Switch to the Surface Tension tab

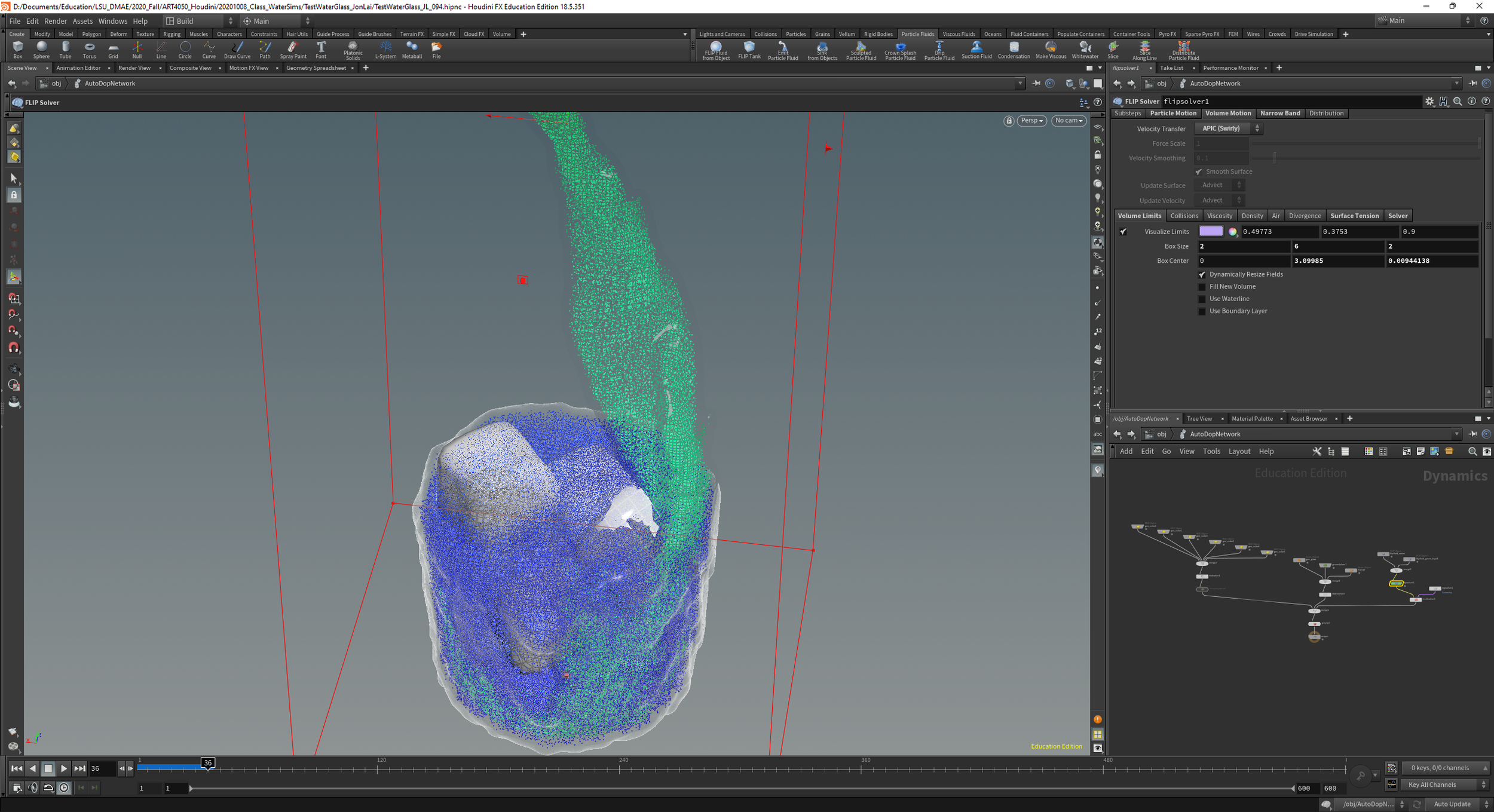coord(1354,216)
